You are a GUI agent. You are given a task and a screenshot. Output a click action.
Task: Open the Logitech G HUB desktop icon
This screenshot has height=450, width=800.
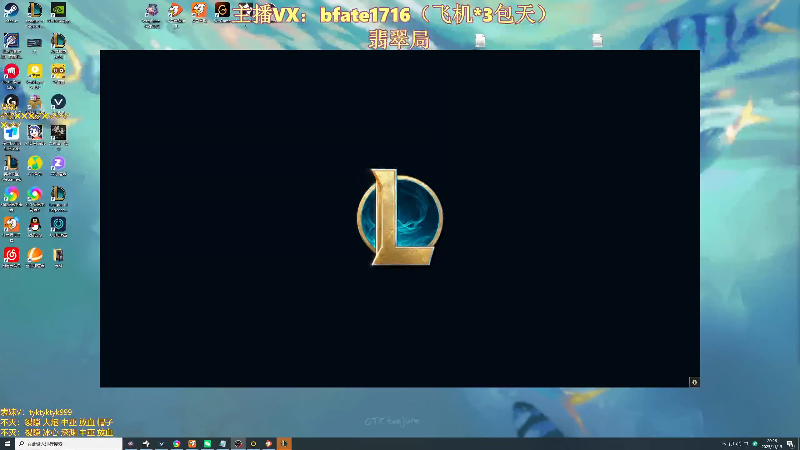point(11,102)
